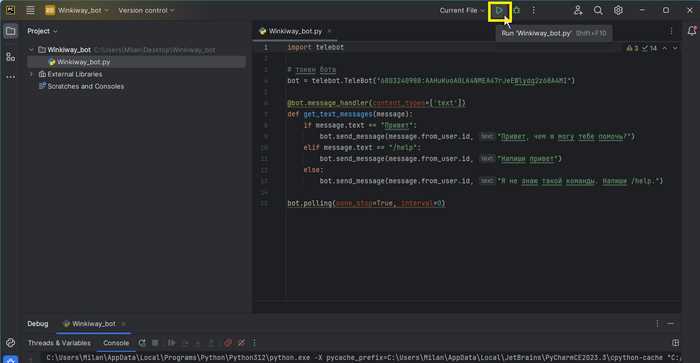Toggle mute breakpoints in debug toolbar
The image size is (700, 363).
(x=242, y=343)
